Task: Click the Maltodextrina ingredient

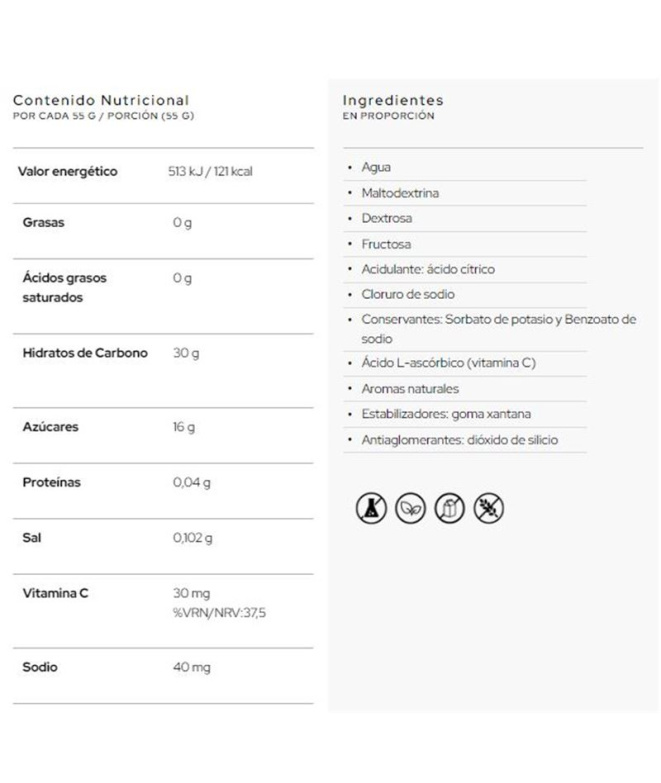Action: point(399,193)
